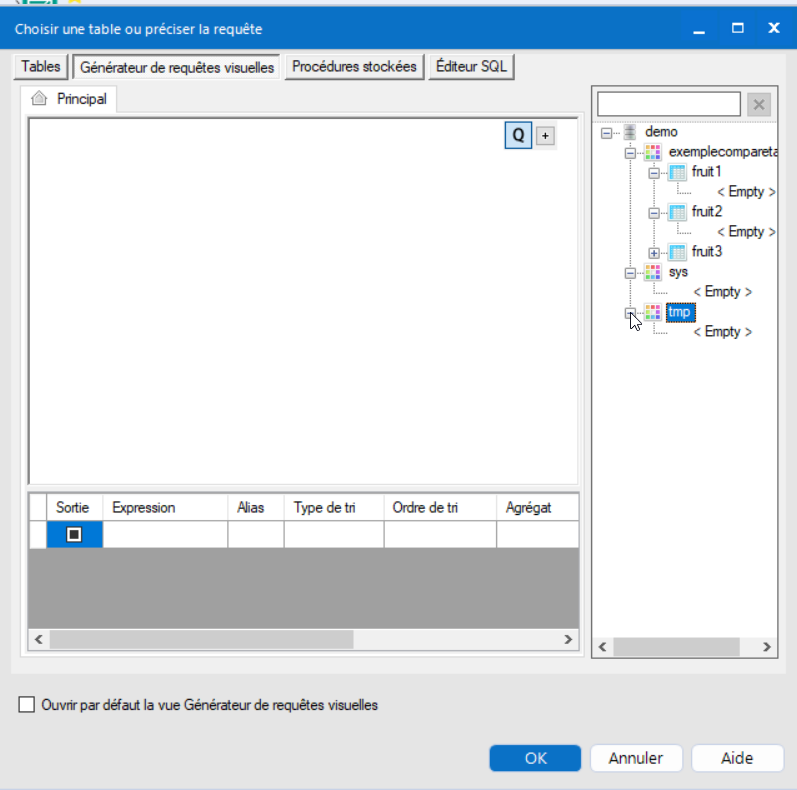Enable Ouvrir par défaut la vue checkbox
This screenshot has width=797, height=790.
click(26, 705)
